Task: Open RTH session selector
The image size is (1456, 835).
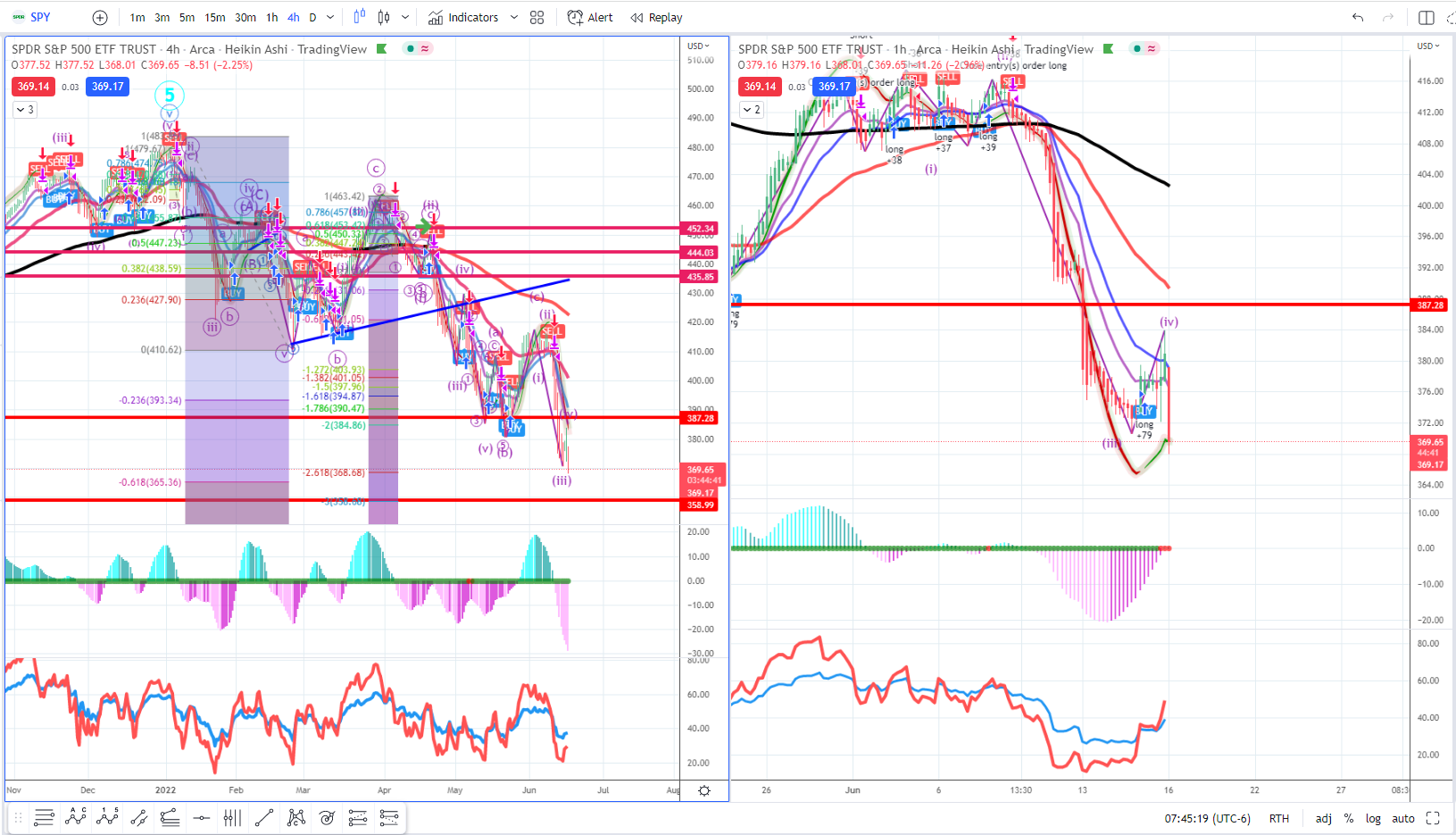Action: tap(1279, 818)
